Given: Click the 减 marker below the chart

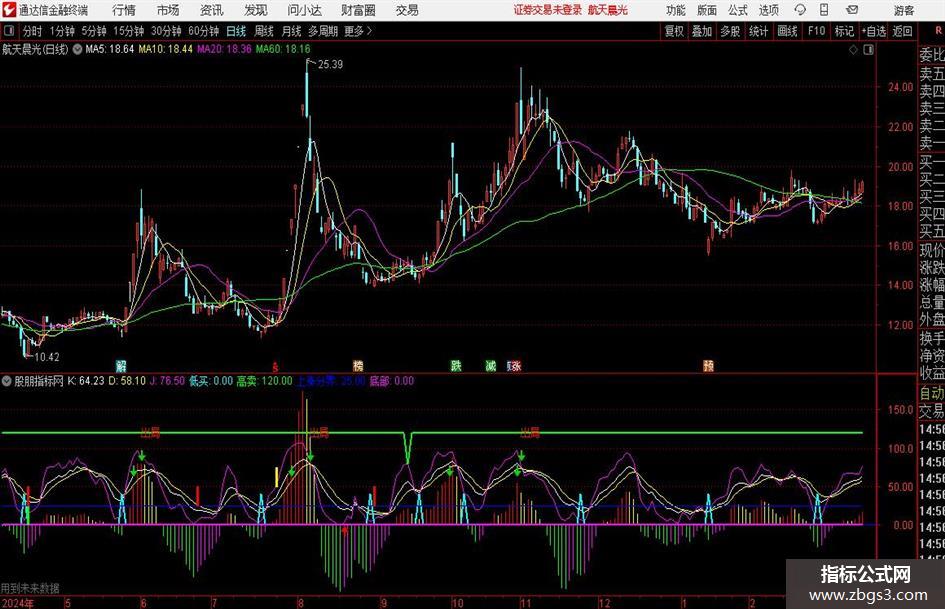Looking at the screenshot, I should click(491, 365).
